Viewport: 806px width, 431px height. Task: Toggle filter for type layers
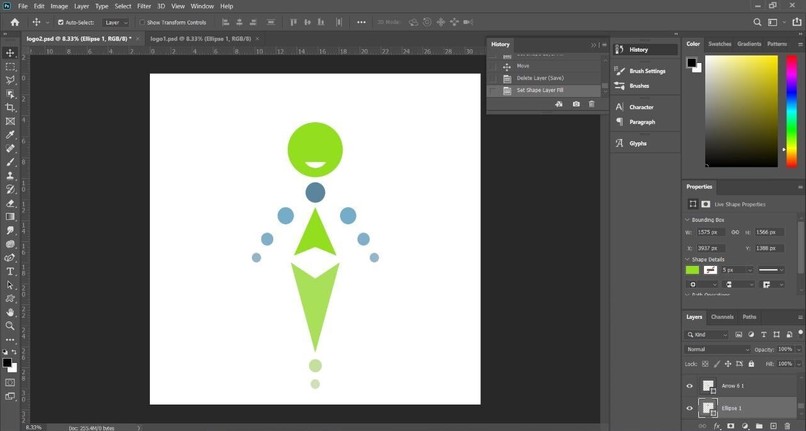click(764, 335)
